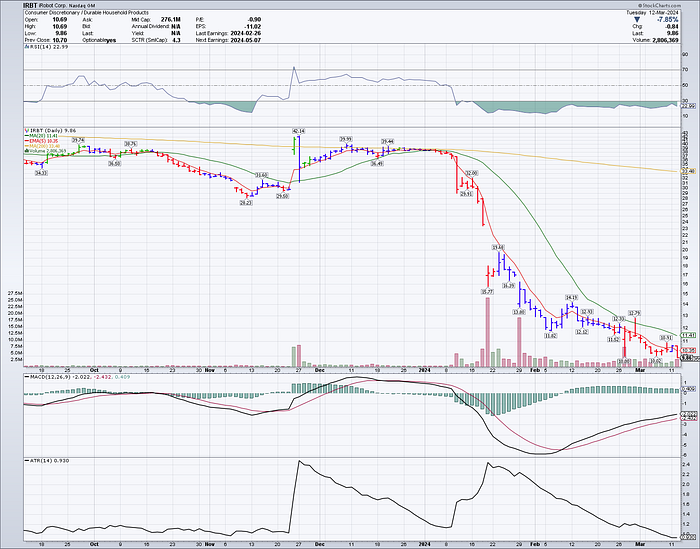Click the 42.14 price high annotation
Screen dimensions: 700x549
(298, 131)
